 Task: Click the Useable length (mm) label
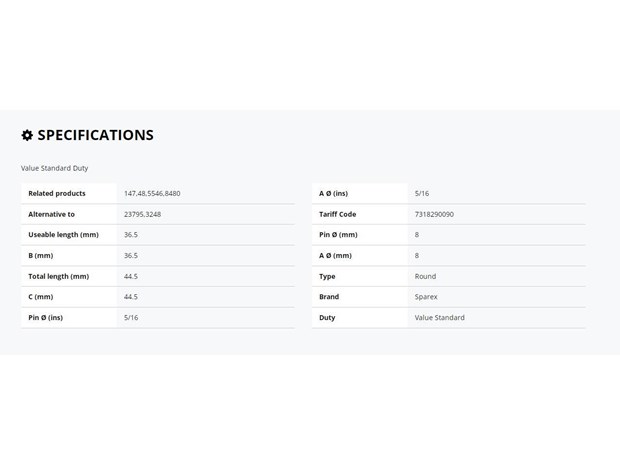click(x=63, y=235)
